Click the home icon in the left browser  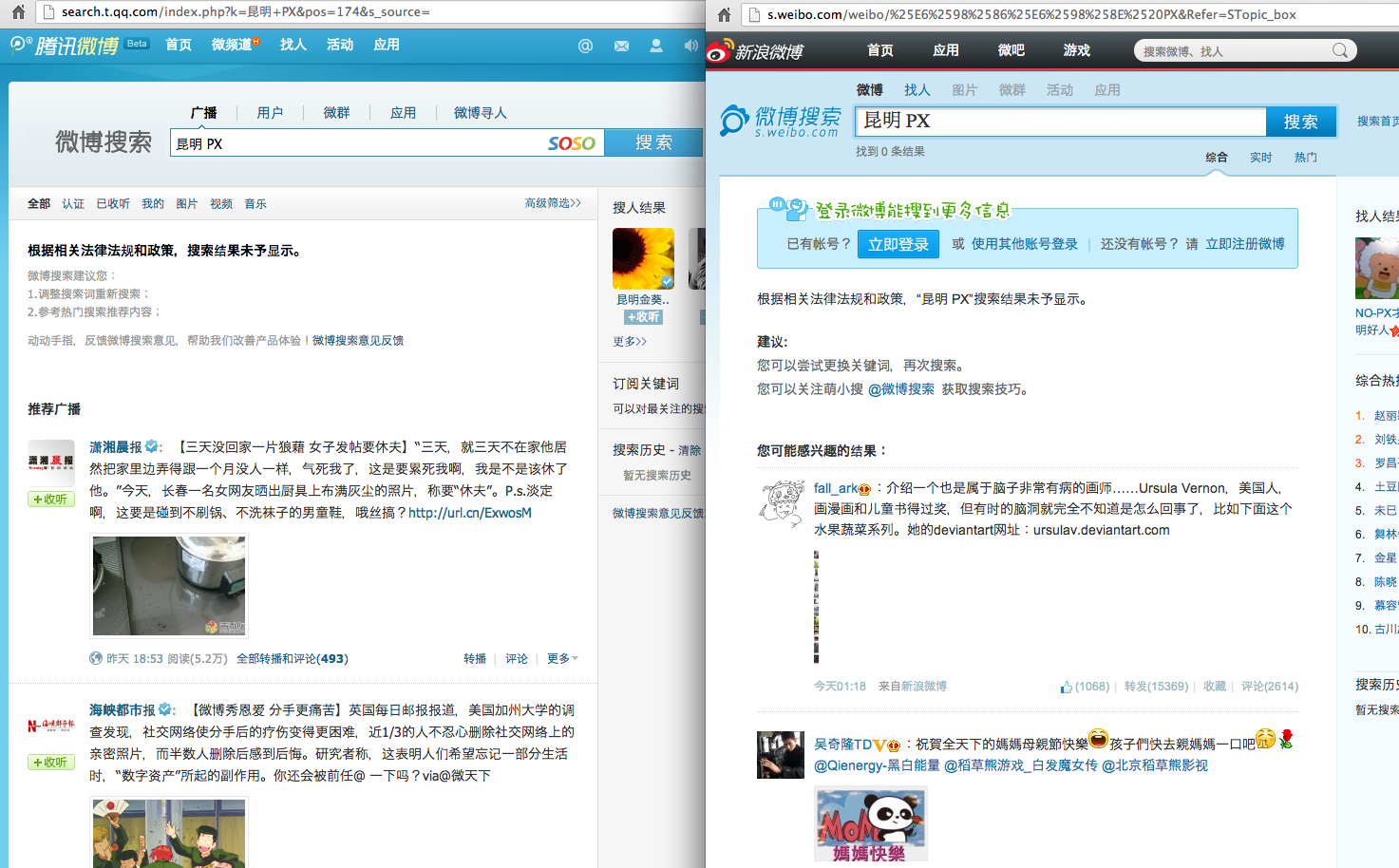(x=18, y=11)
